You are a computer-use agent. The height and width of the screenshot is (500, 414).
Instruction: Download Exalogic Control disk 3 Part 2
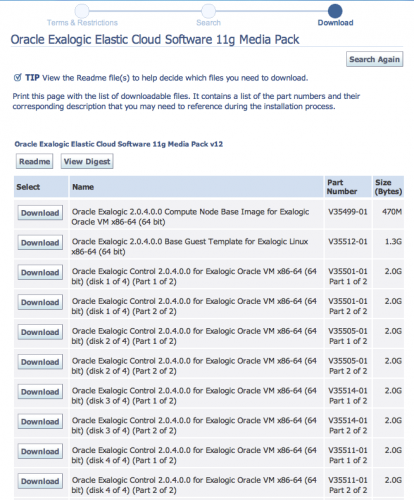pyautogui.click(x=40, y=422)
